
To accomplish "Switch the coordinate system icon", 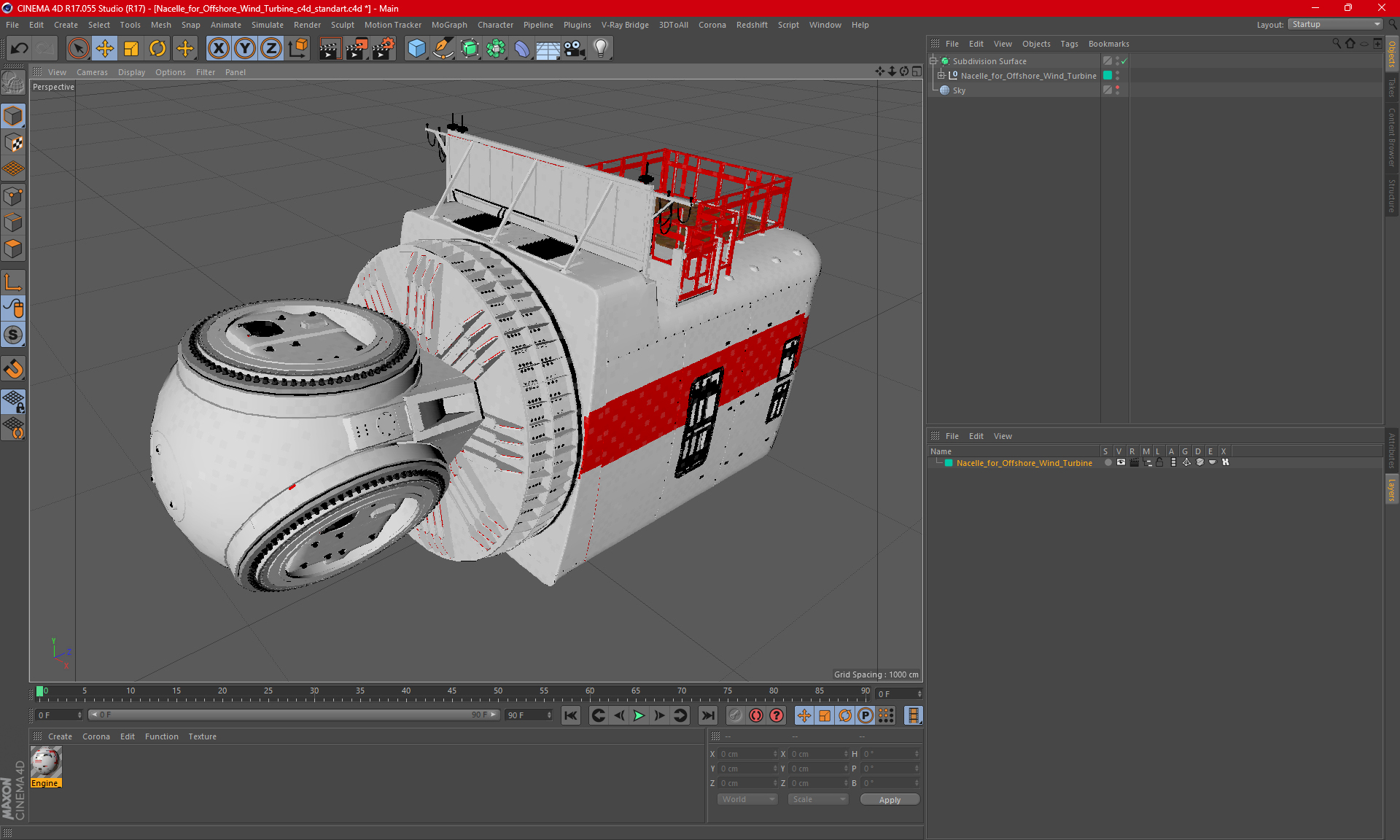I will [x=298, y=49].
